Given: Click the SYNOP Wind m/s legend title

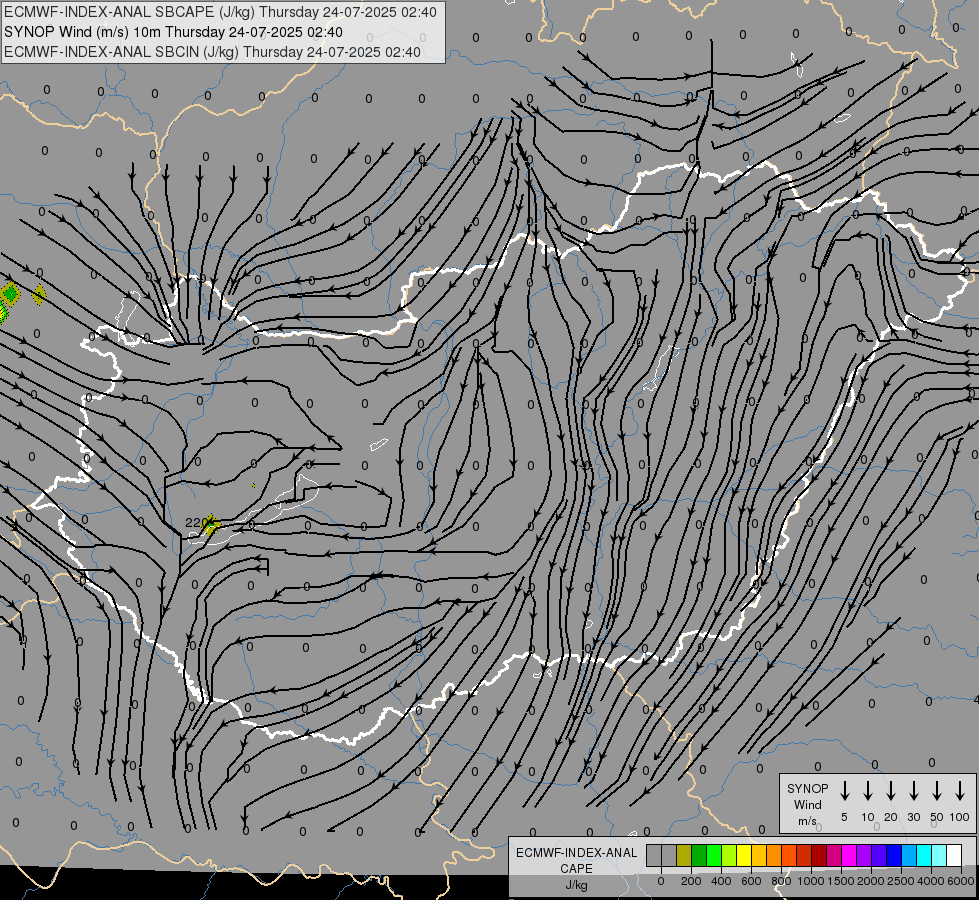Looking at the screenshot, I should (807, 804).
